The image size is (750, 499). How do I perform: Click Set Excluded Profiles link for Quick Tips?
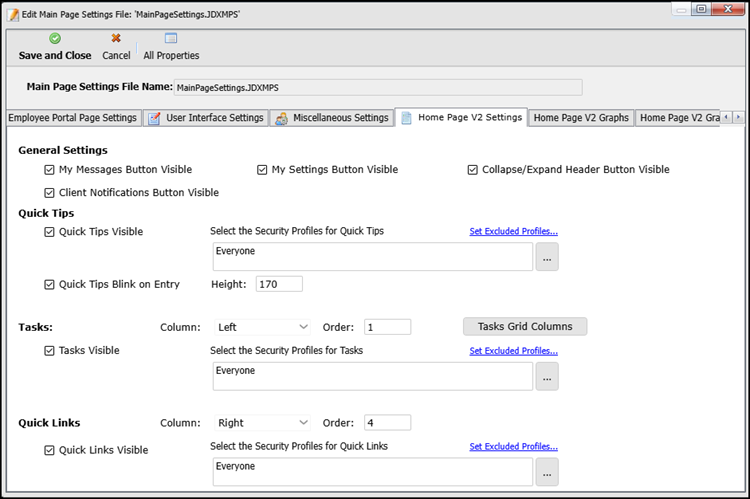[x=513, y=231]
